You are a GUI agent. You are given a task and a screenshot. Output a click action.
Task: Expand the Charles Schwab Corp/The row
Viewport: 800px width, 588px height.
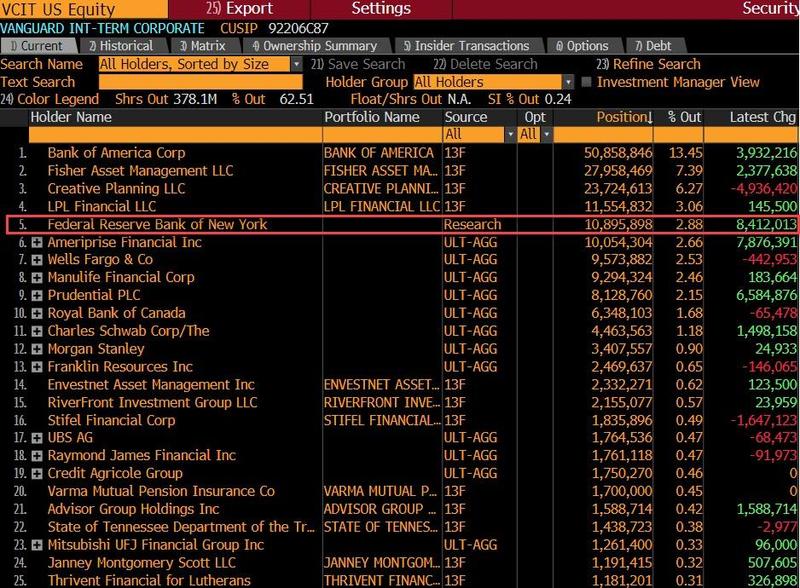click(x=37, y=331)
